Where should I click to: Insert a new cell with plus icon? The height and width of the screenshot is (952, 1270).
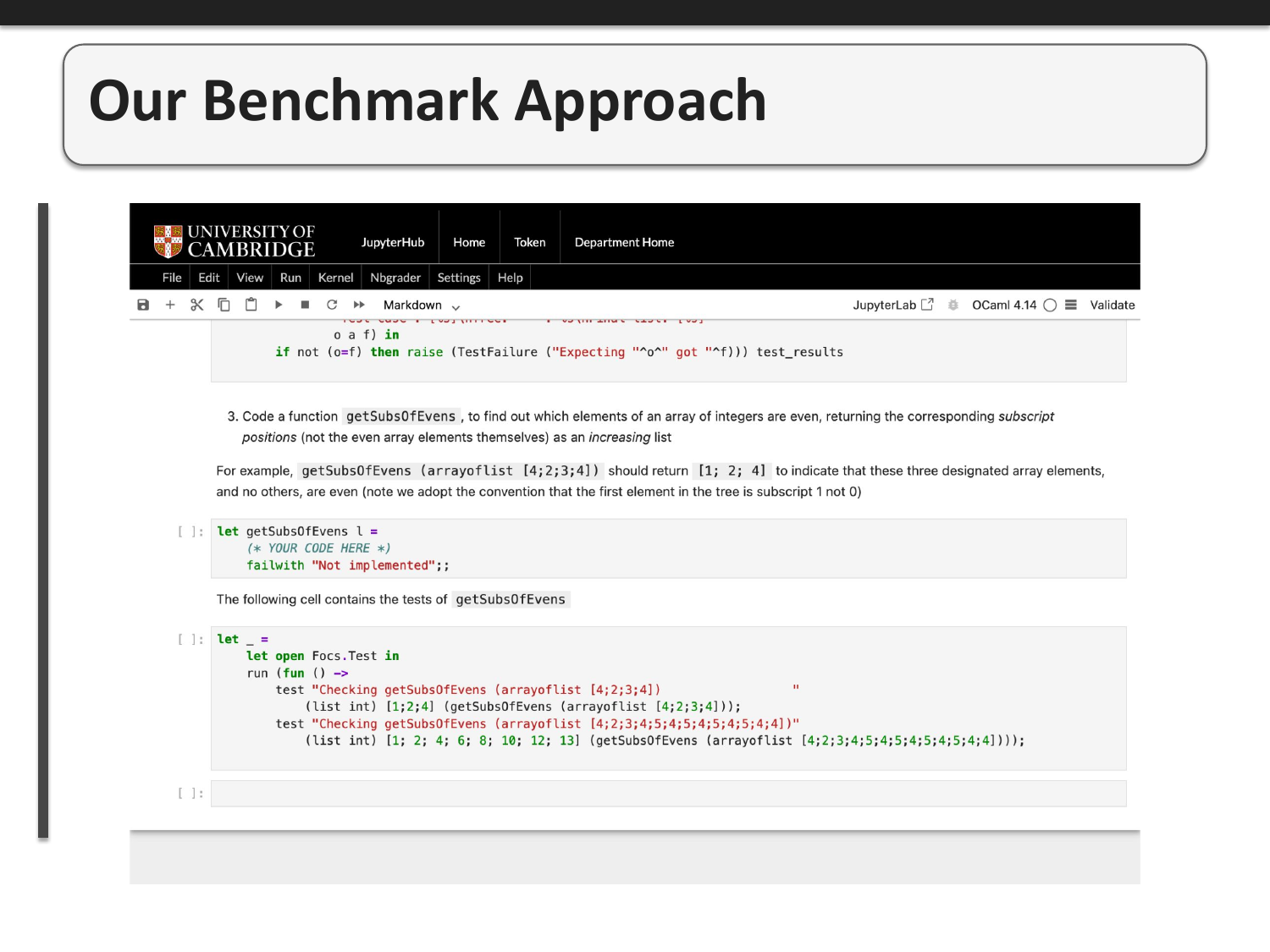pyautogui.click(x=170, y=305)
